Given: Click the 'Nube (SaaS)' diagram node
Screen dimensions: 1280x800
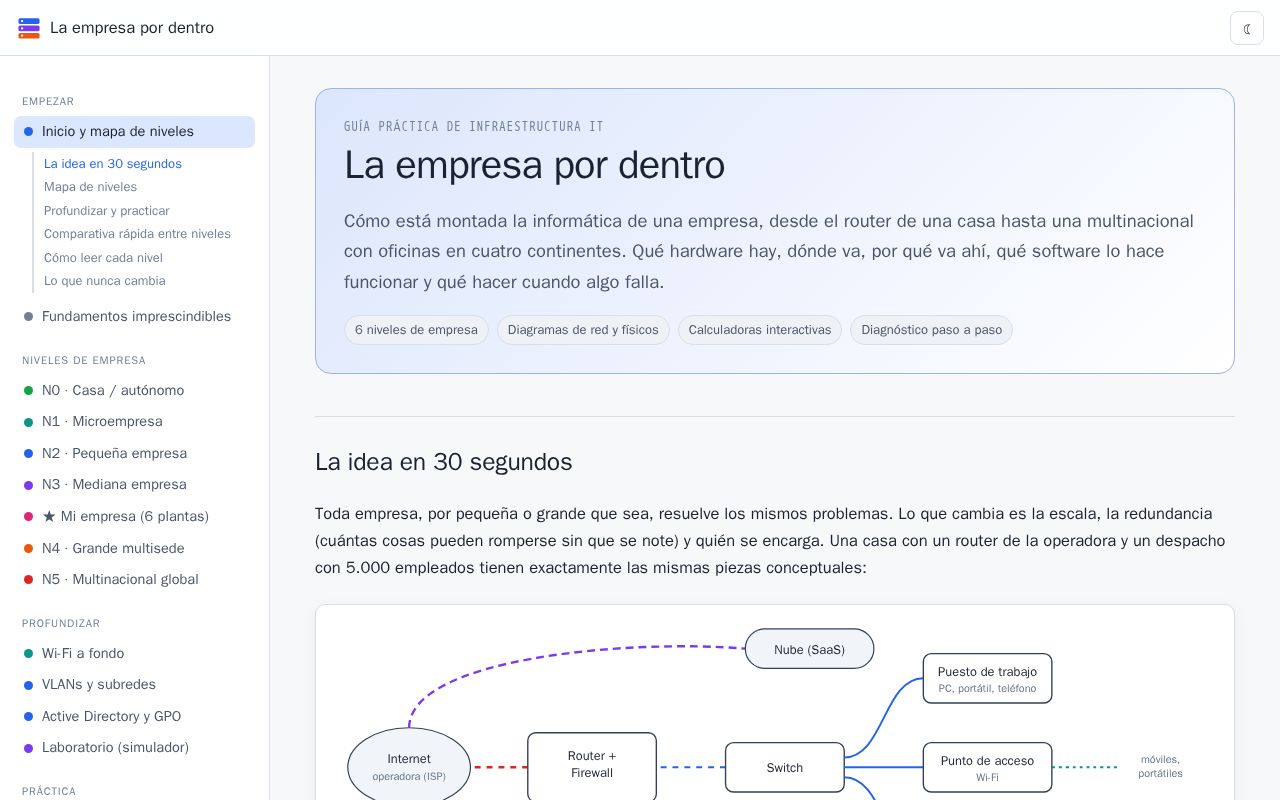Looking at the screenshot, I should (809, 649).
